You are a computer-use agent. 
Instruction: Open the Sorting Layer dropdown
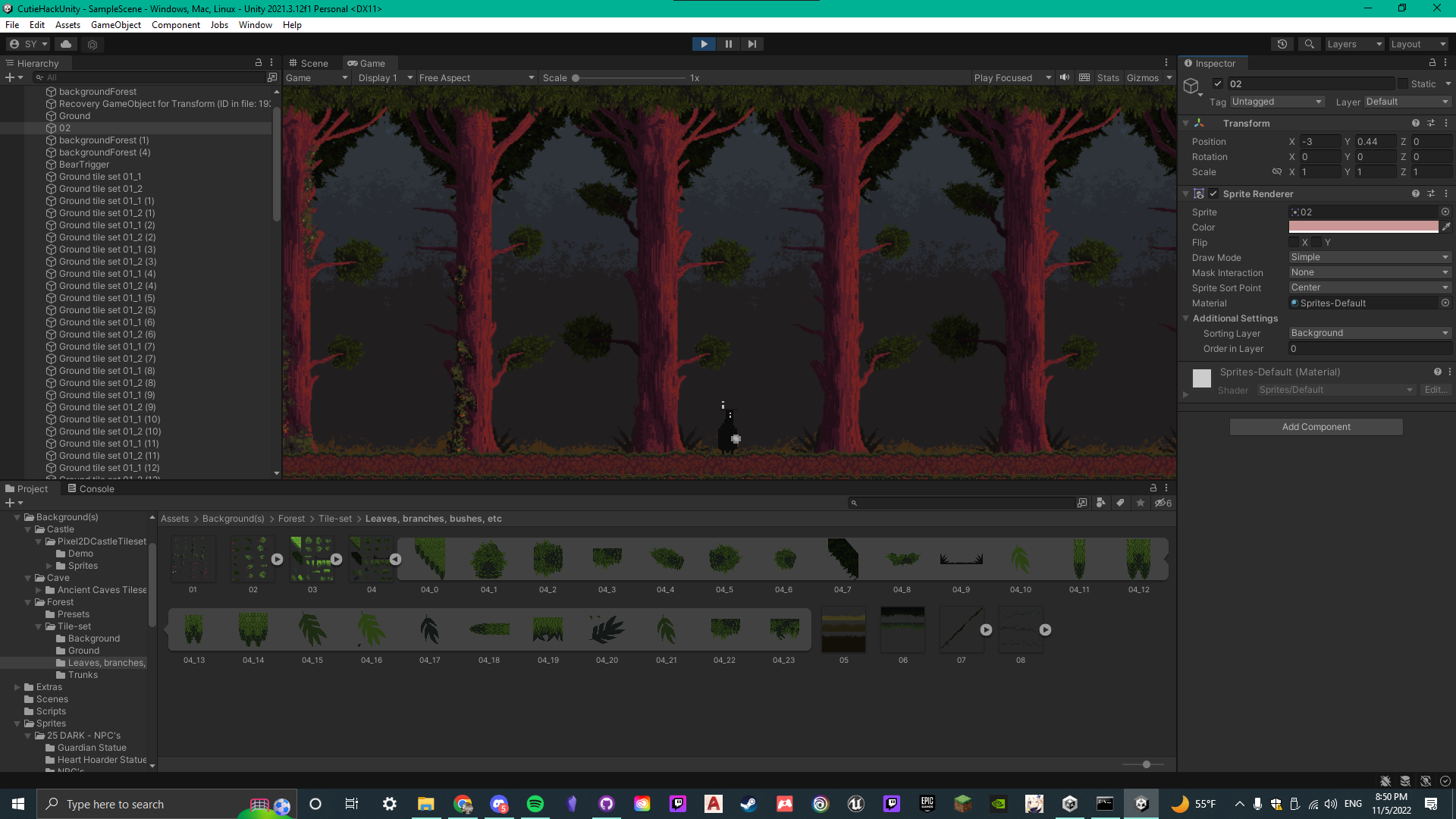1370,333
